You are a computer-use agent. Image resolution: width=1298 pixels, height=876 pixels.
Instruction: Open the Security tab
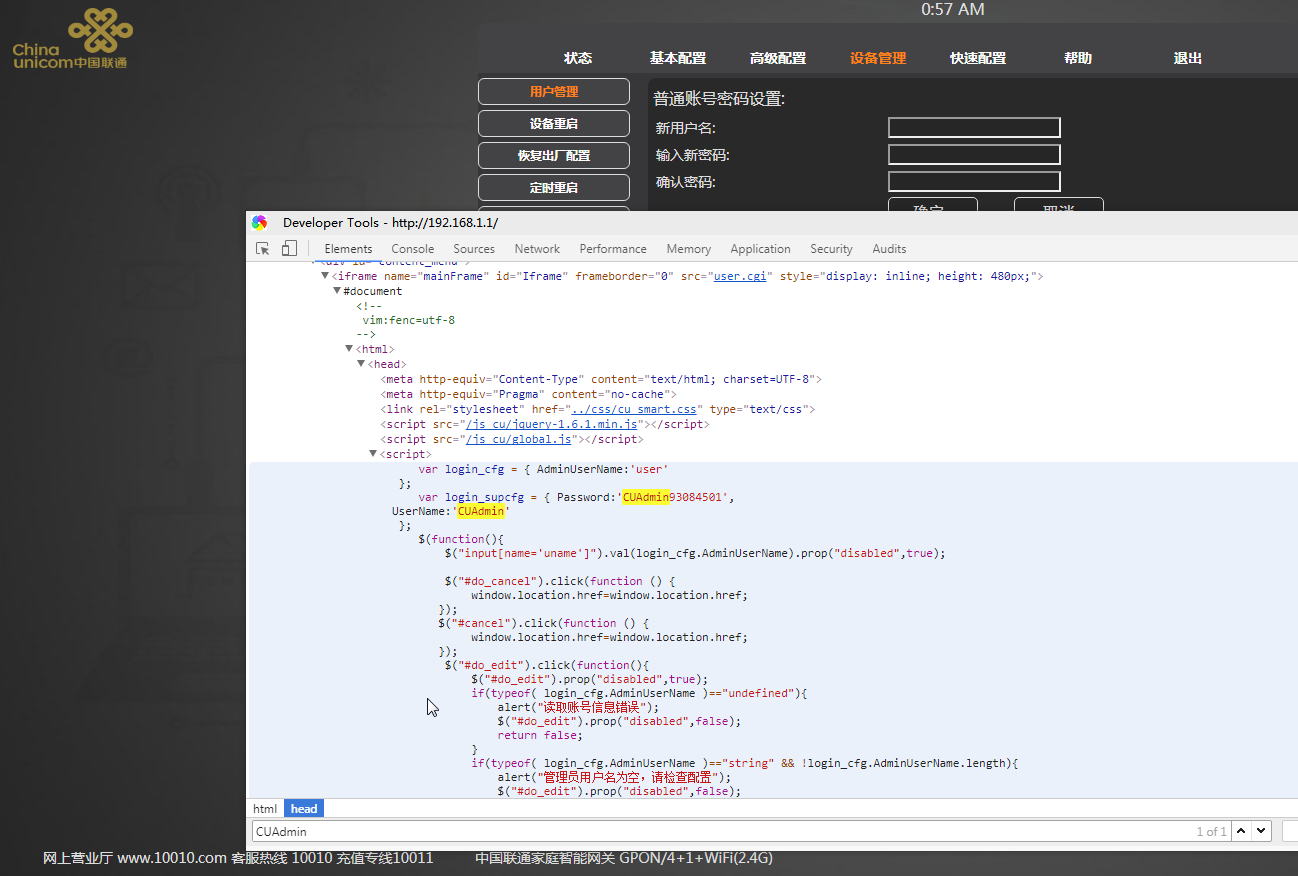coord(831,249)
